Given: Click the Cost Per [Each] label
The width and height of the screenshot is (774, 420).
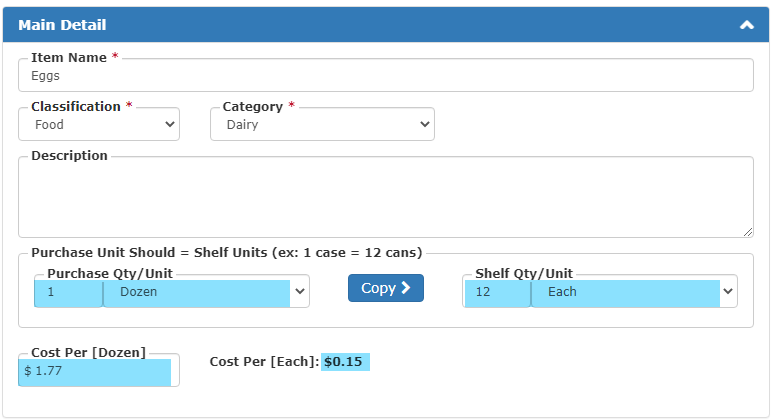Looking at the screenshot, I should [x=264, y=362].
